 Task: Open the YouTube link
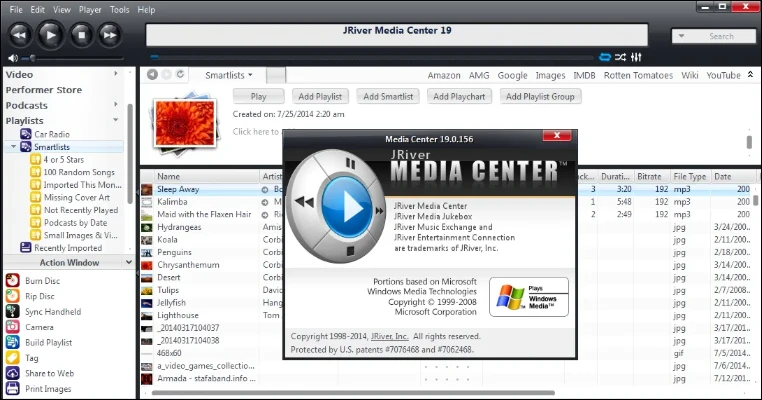[x=723, y=75]
